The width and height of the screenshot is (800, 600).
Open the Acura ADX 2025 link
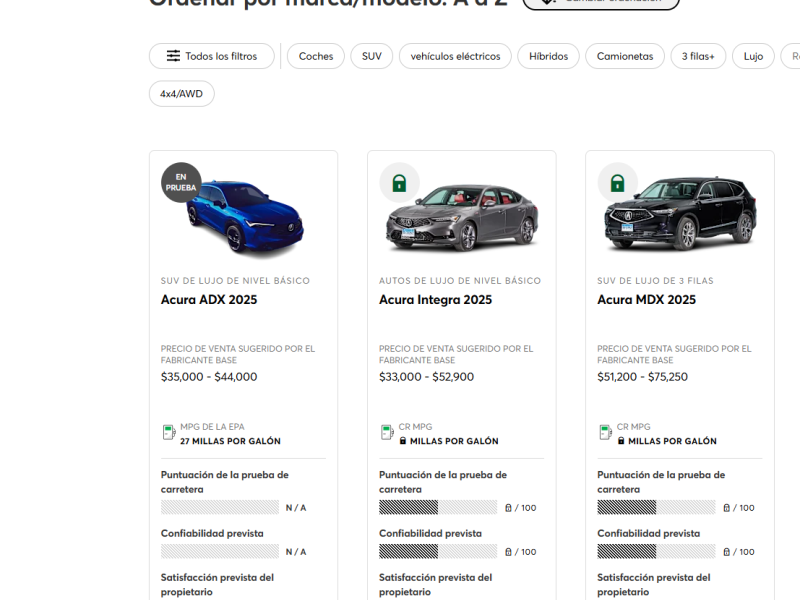tap(209, 299)
